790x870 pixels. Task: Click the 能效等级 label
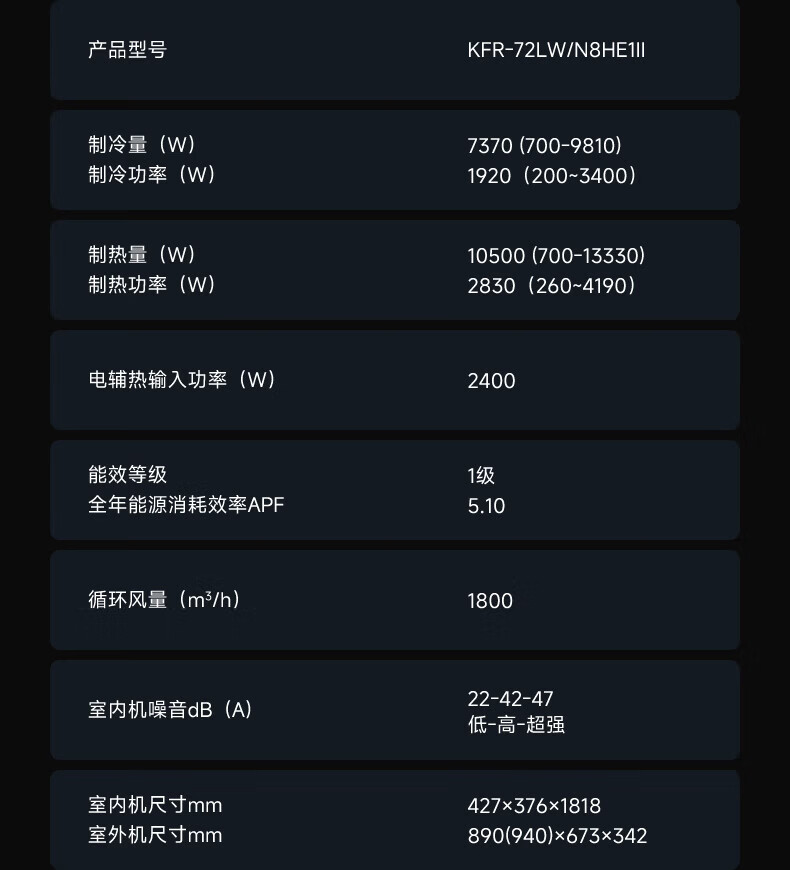[127, 475]
